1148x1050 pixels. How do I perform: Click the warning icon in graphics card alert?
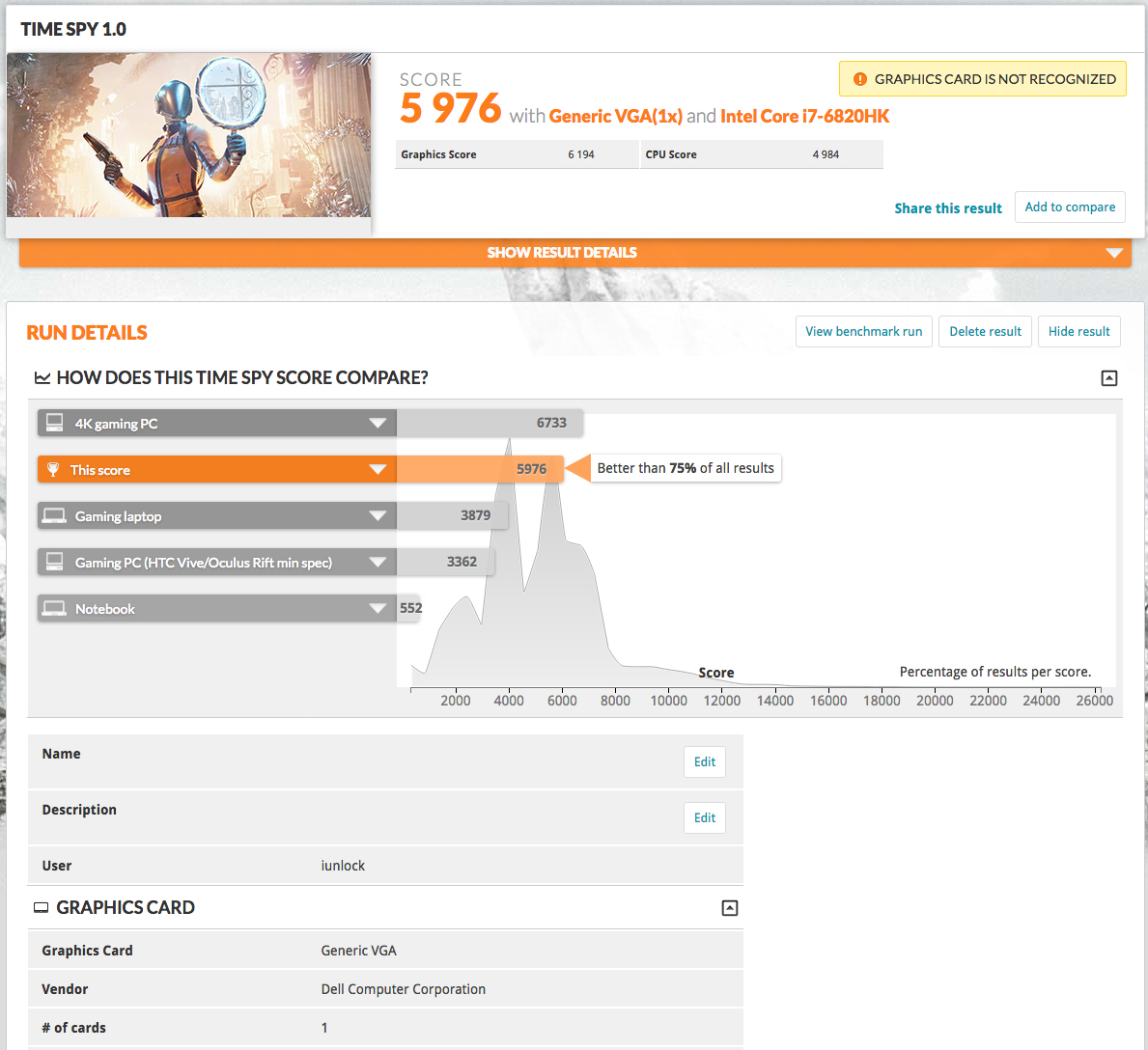click(x=860, y=79)
